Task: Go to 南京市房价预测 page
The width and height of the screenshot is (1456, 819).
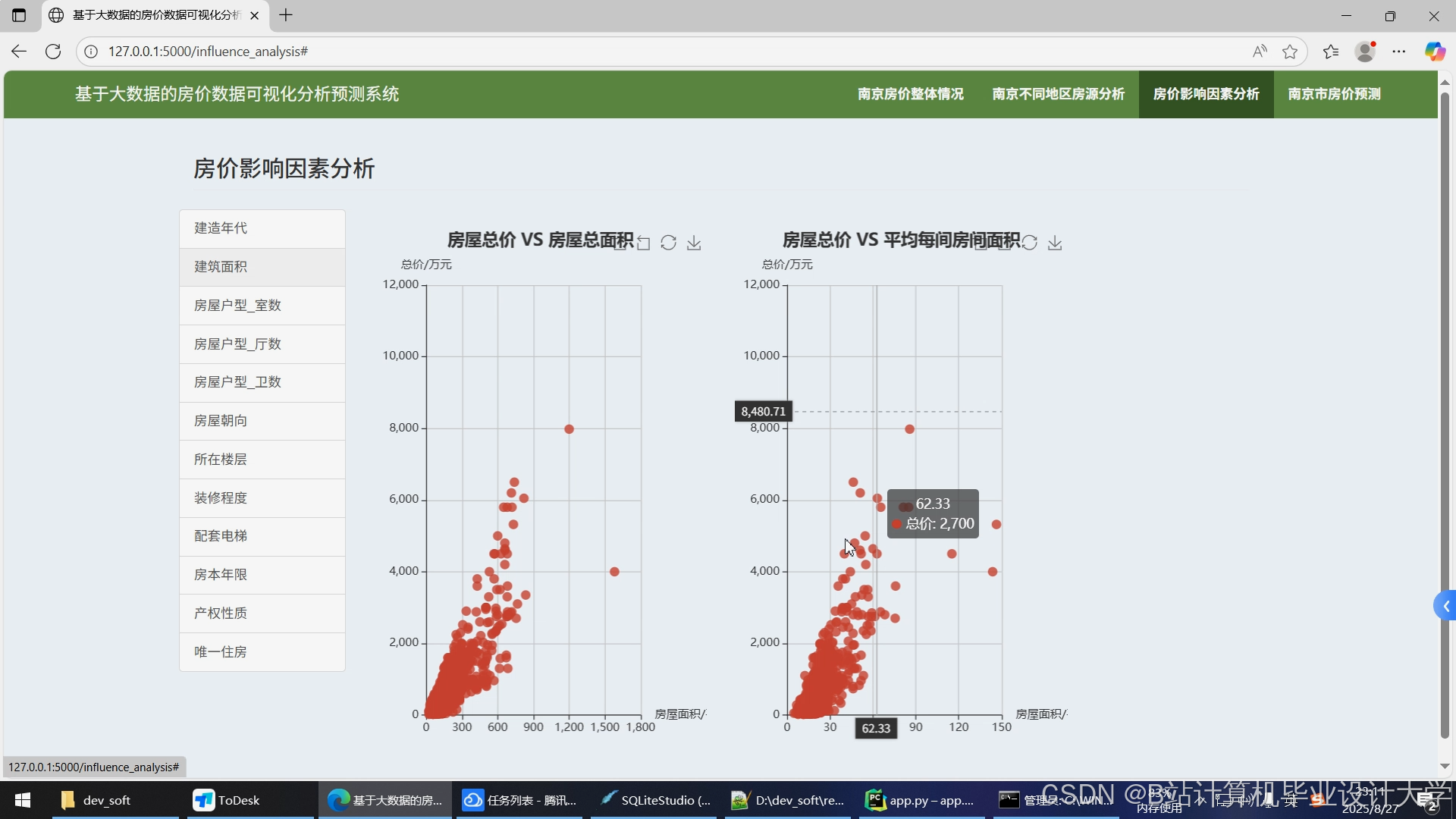Action: point(1334,94)
